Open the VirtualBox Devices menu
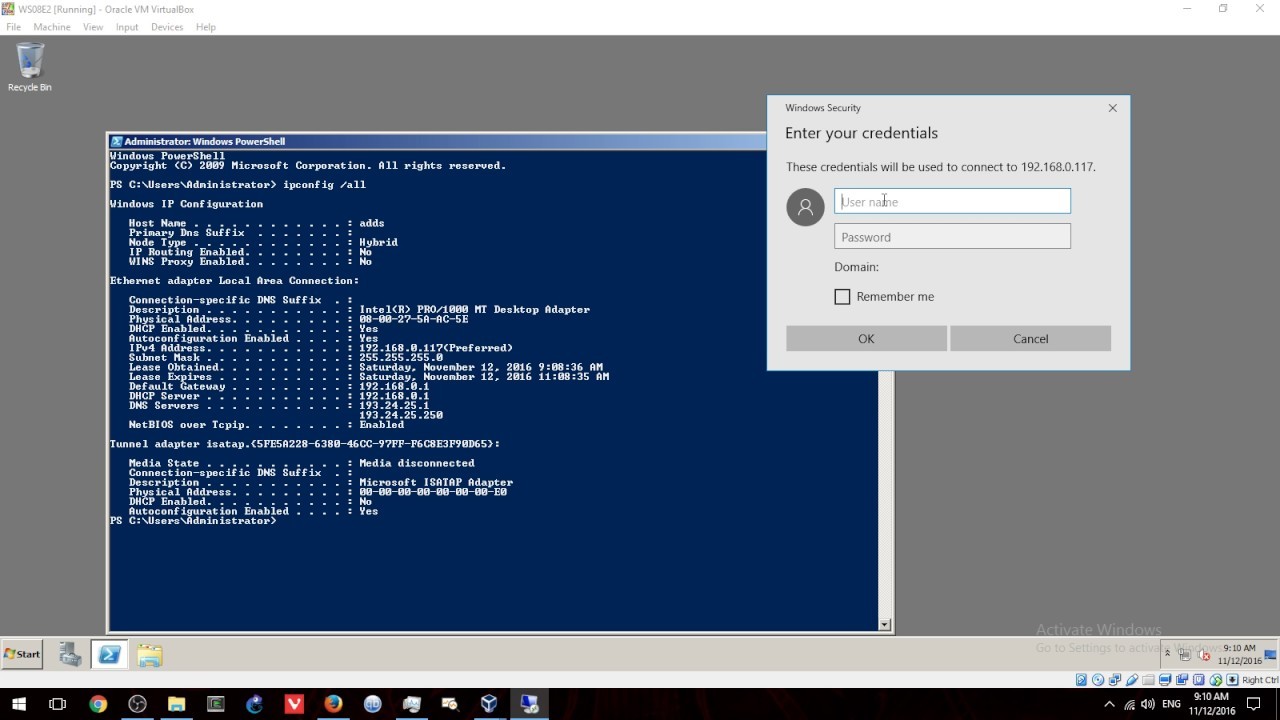Screen dimensions: 1280x720 pyautogui.click(x=167, y=27)
